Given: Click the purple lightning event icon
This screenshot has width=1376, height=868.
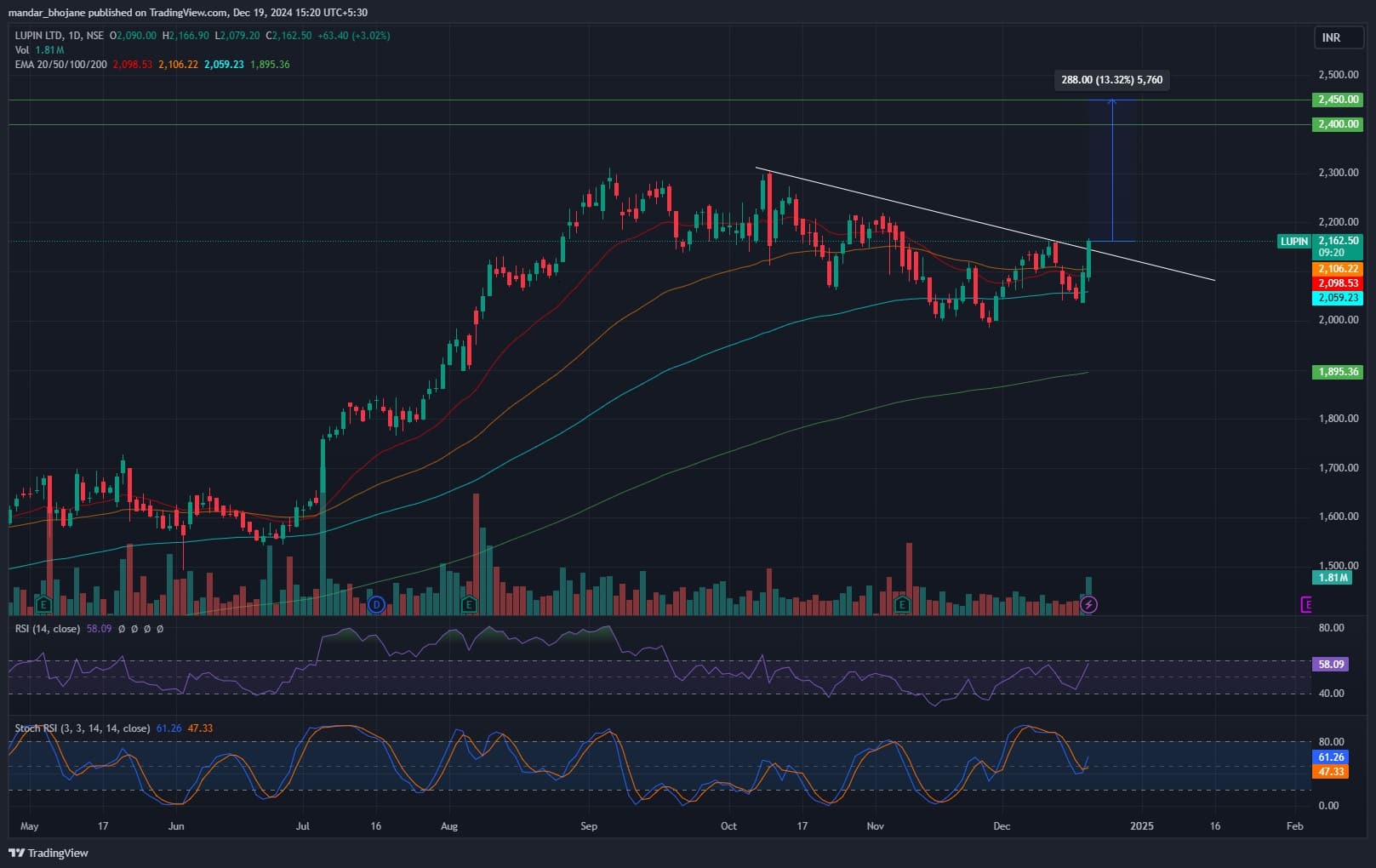Looking at the screenshot, I should tap(1088, 605).
